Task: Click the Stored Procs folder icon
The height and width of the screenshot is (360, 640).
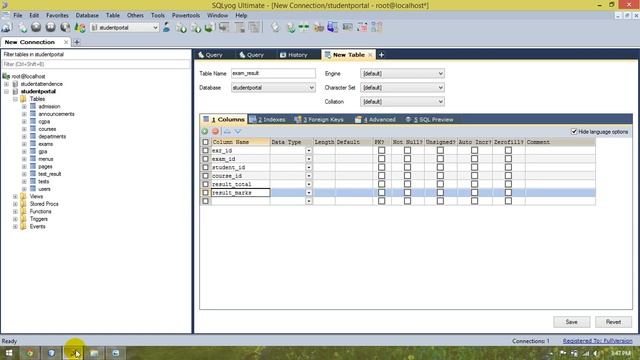Action: coord(24,204)
